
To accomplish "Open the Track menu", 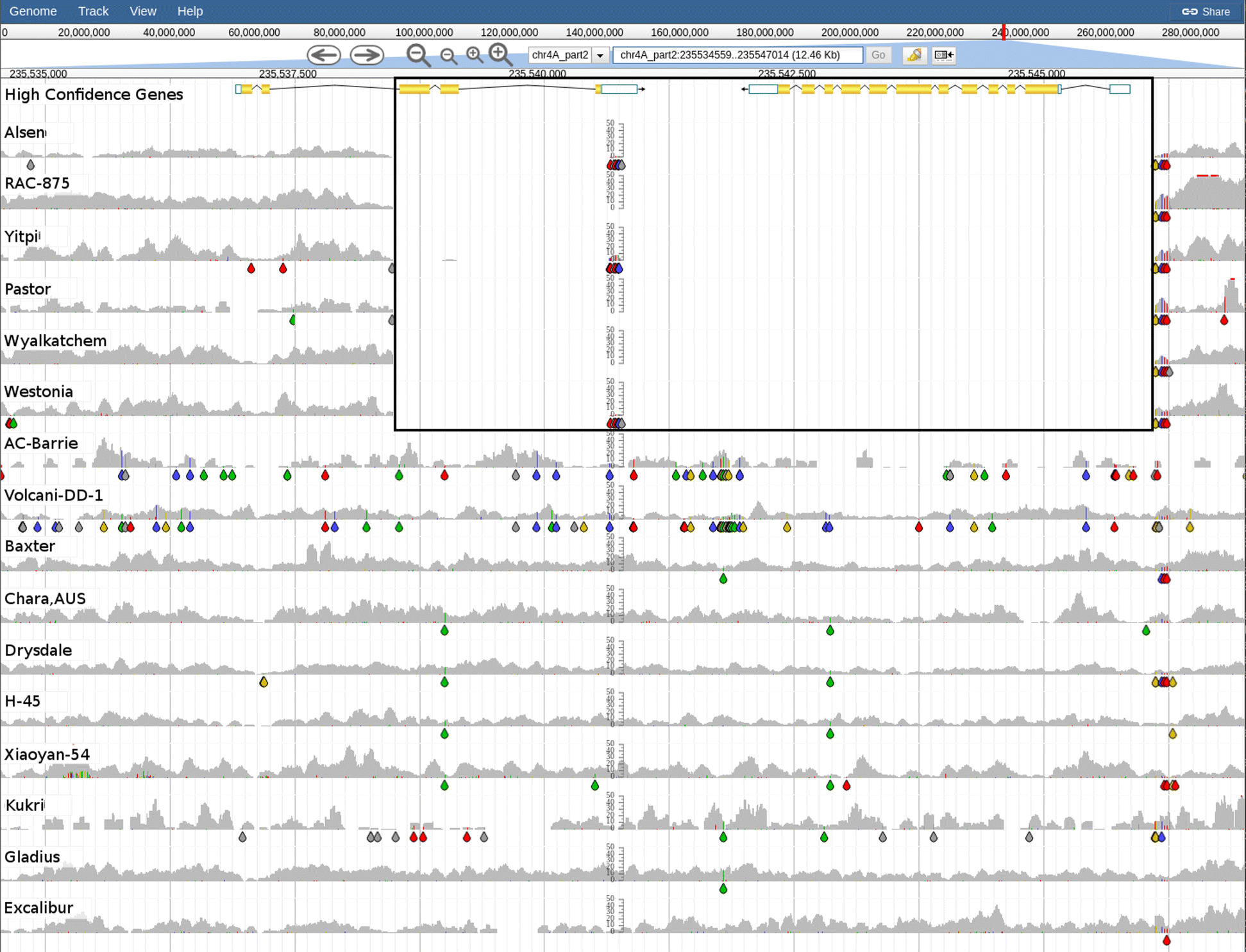I will click(x=93, y=12).
